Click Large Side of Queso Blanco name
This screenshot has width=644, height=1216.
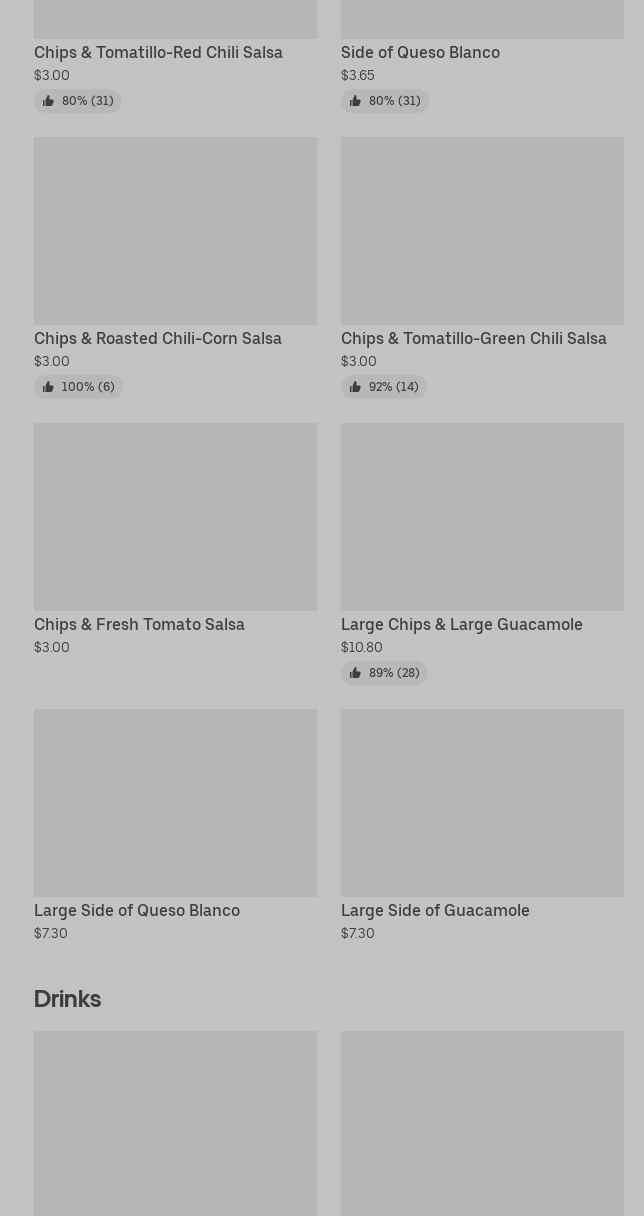(x=137, y=910)
